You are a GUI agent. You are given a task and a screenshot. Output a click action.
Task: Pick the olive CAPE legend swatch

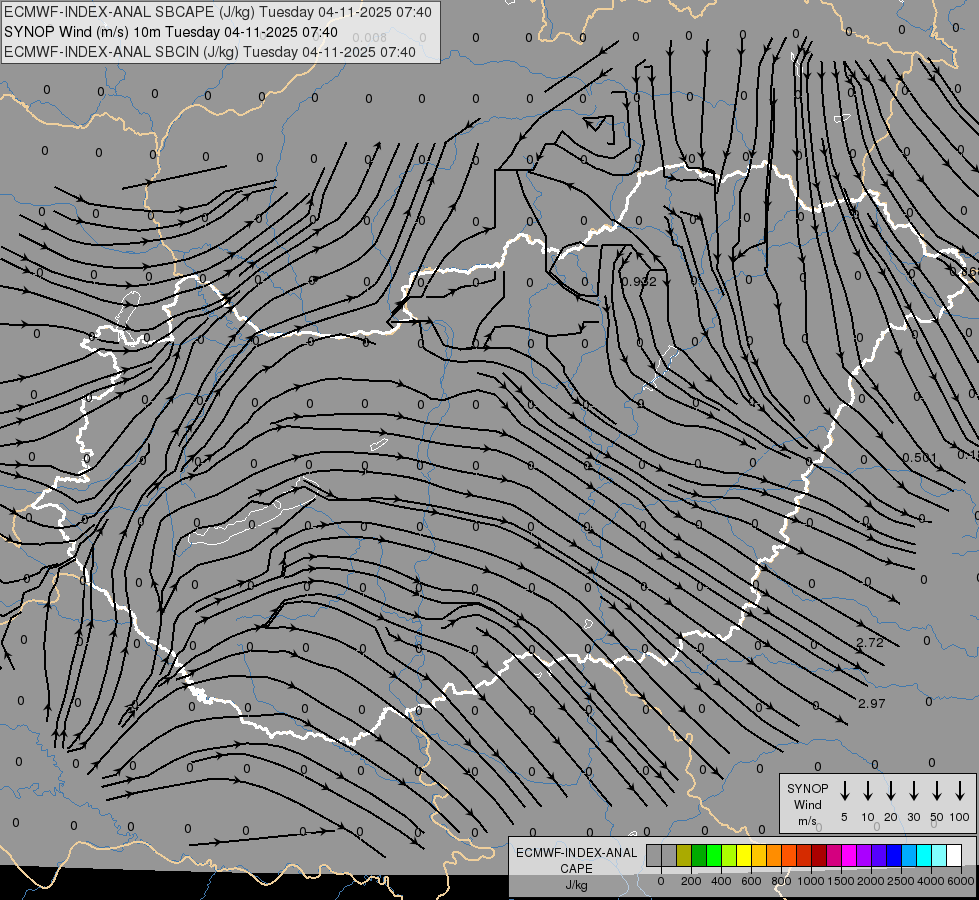pos(684,855)
